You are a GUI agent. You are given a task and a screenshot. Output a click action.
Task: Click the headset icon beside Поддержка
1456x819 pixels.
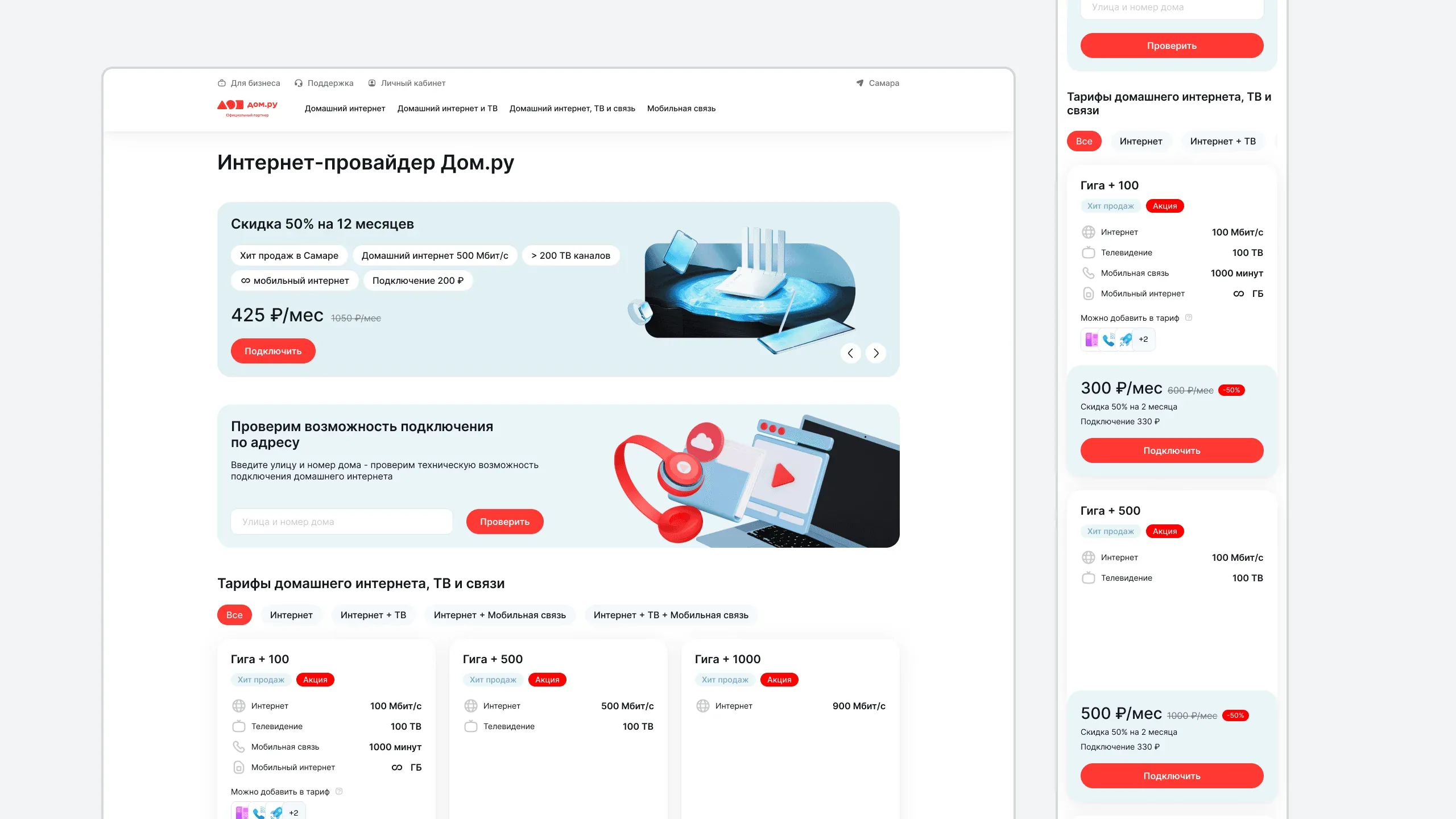[299, 83]
